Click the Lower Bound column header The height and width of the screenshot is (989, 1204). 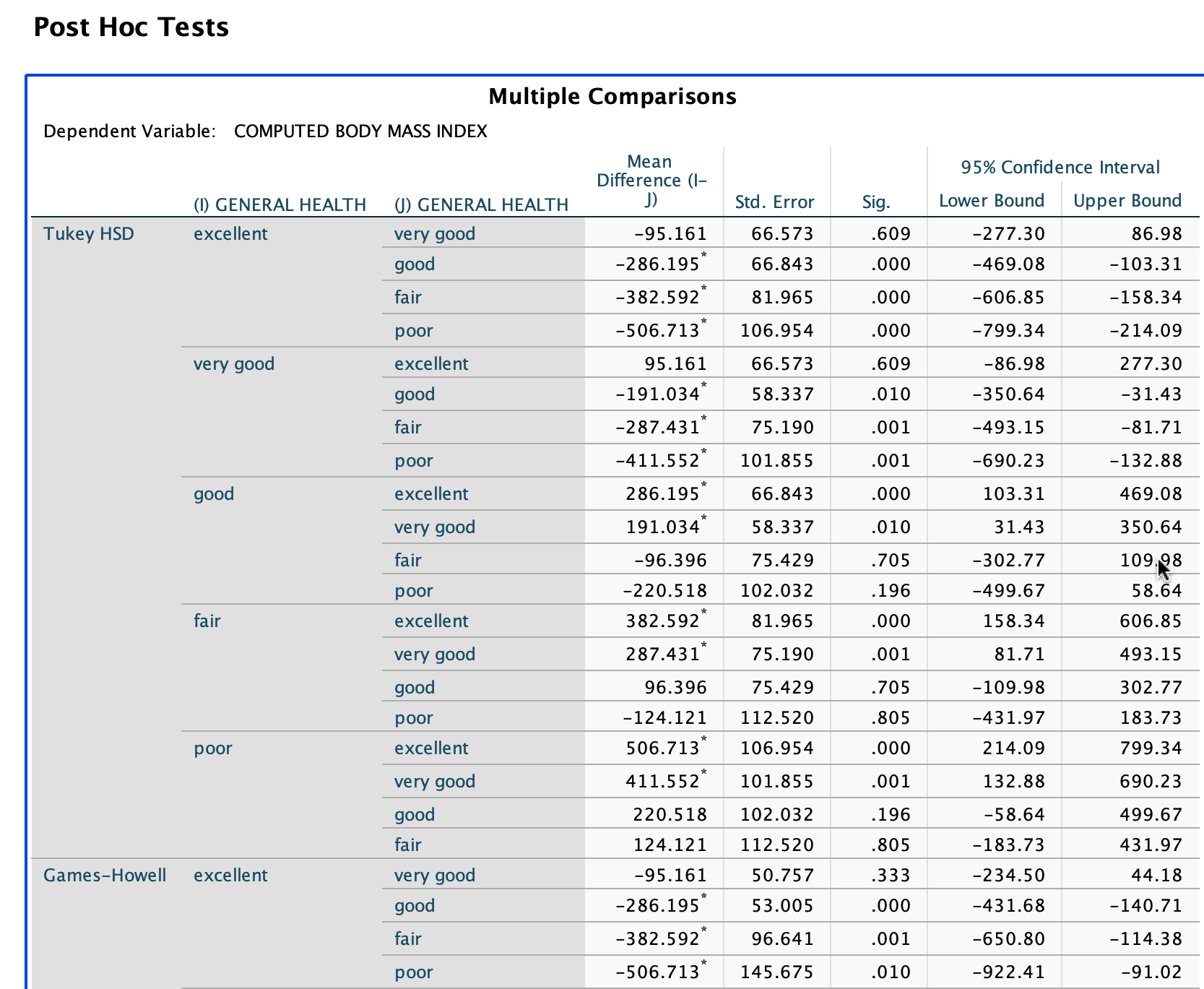[991, 200]
